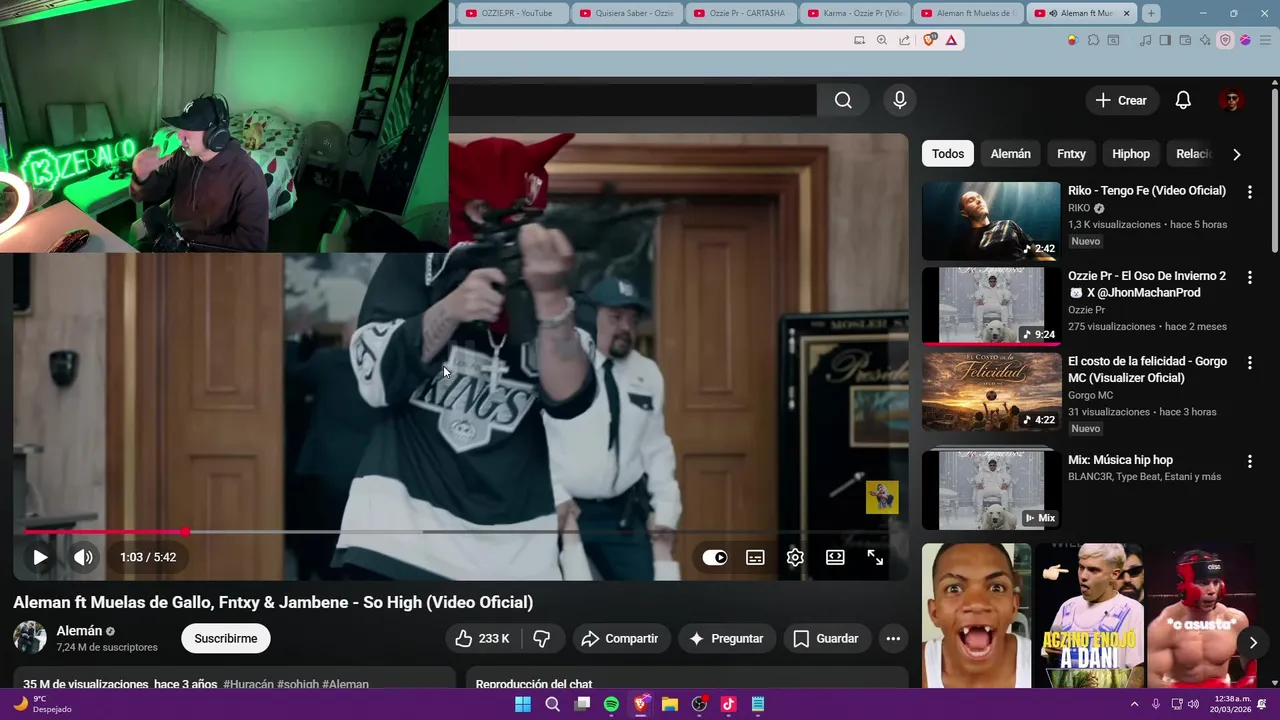The image size is (1280, 720).
Task: Open Brave VPN shield icon in toolbar
Action: [x=1225, y=40]
